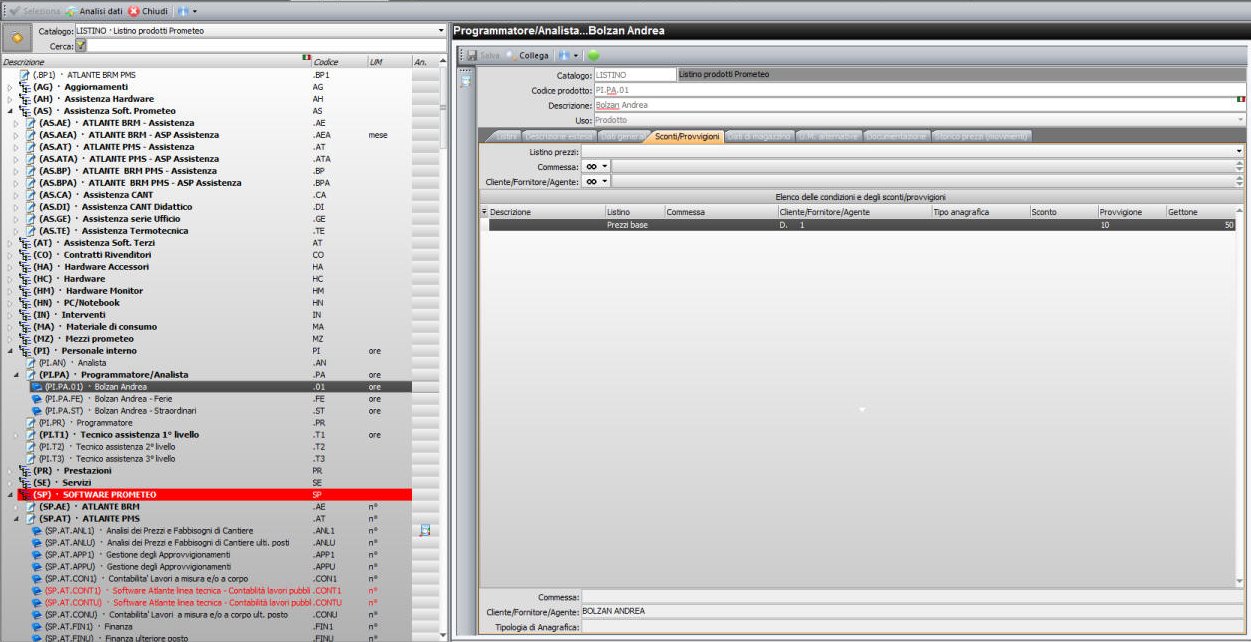This screenshot has width=1251, height=642.
Task: Click the Analisi dati toolbar button
Action: pos(94,10)
